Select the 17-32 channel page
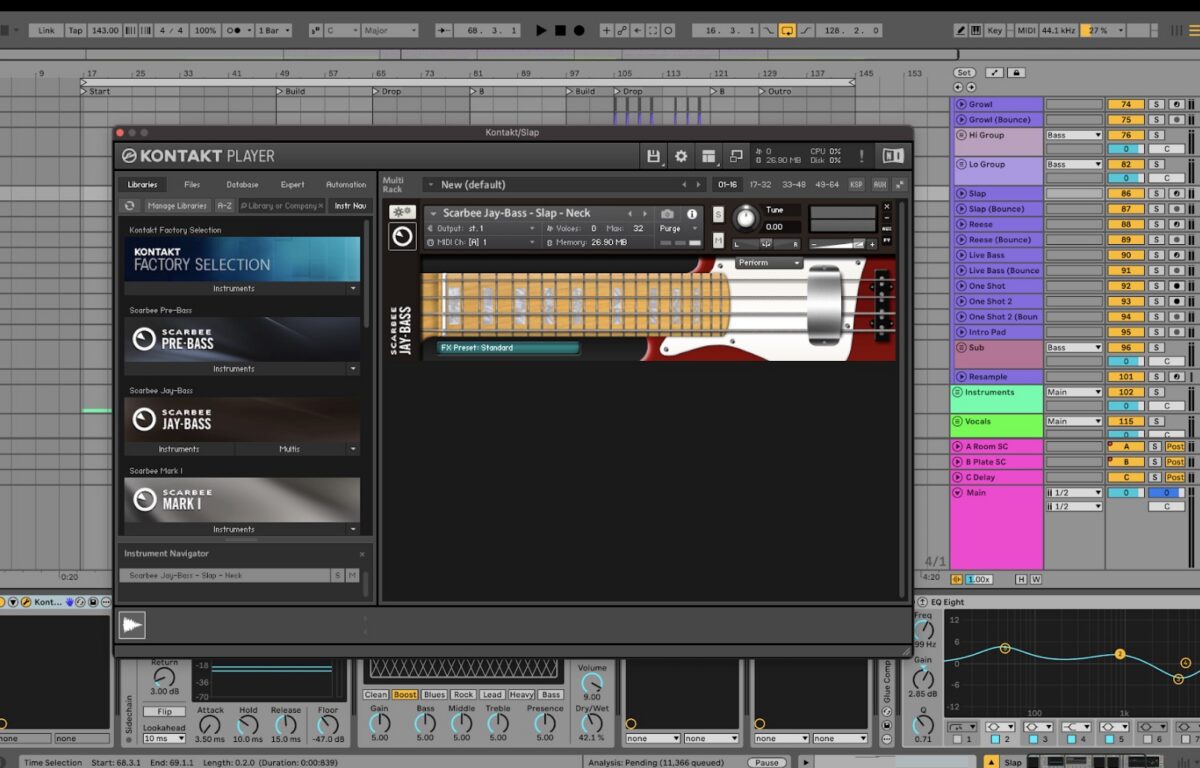This screenshot has width=1200, height=768. pos(760,185)
